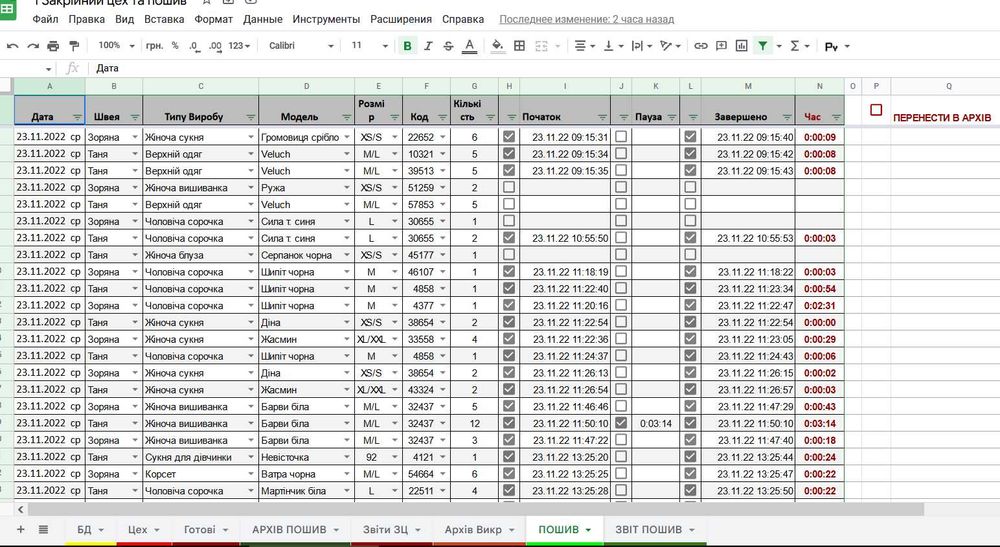Open грн. currency format button

[x=154, y=46]
